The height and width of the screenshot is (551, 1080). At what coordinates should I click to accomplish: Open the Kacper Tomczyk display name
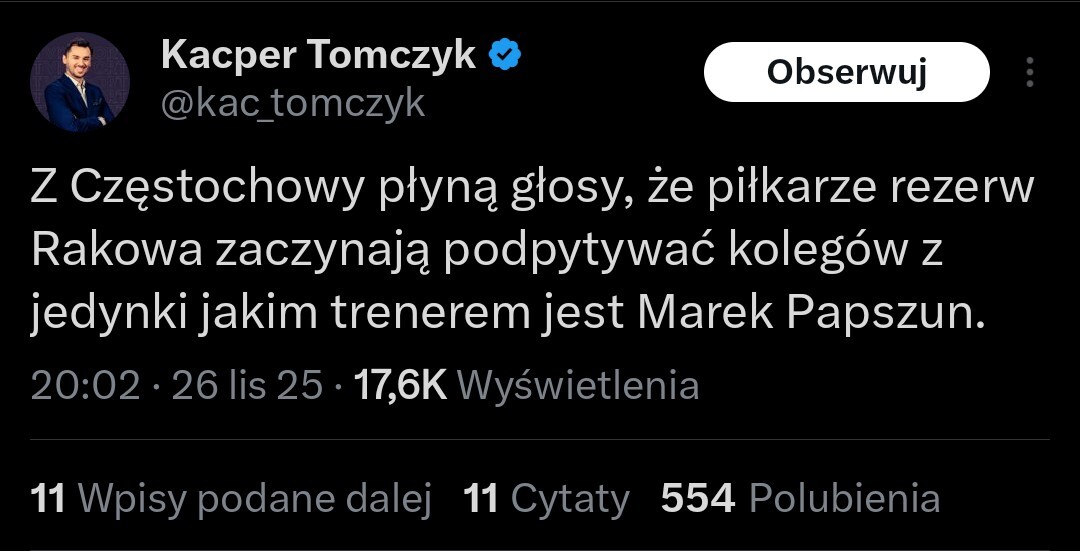point(318,56)
